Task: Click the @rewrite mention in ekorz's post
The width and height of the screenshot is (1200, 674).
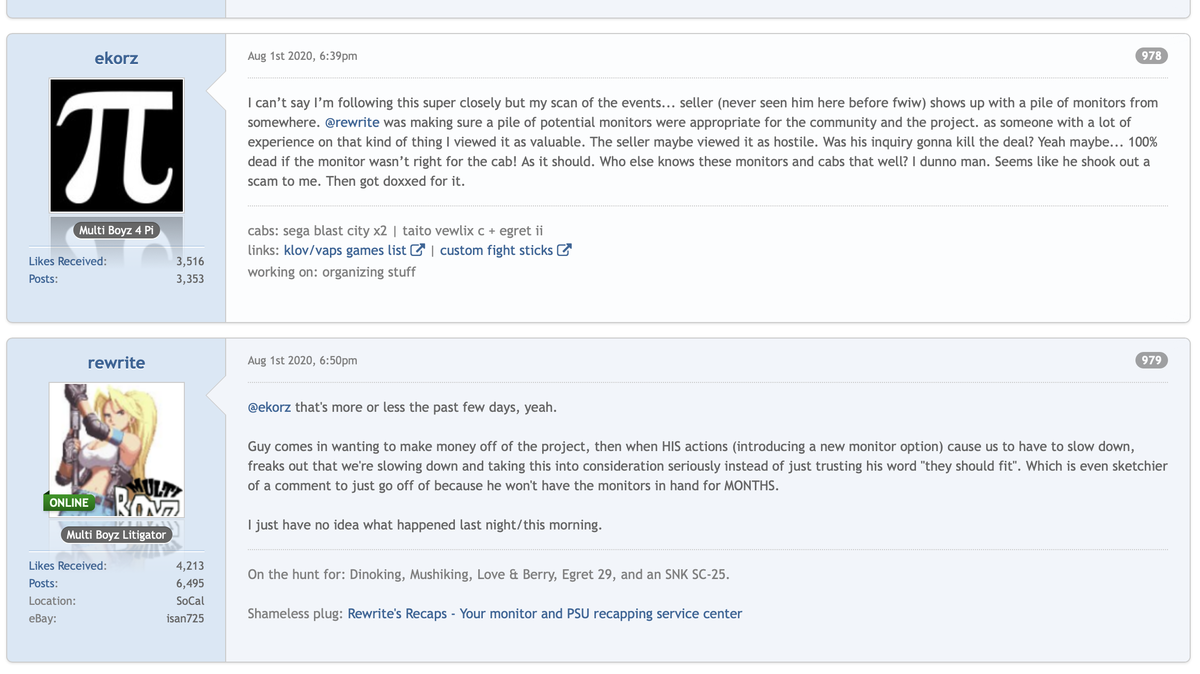Action: pos(352,122)
